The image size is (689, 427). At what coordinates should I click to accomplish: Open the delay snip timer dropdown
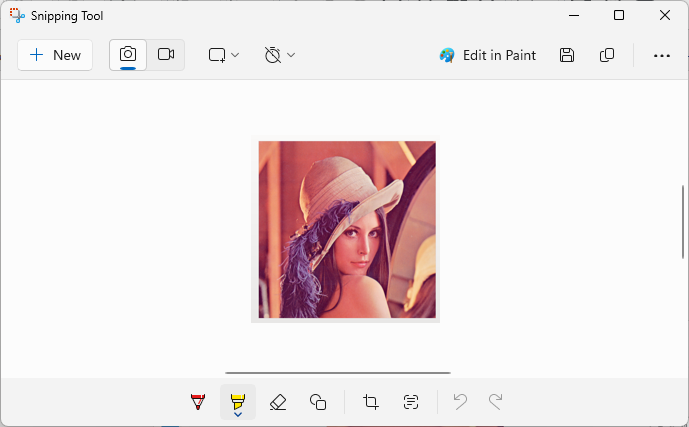pos(279,55)
